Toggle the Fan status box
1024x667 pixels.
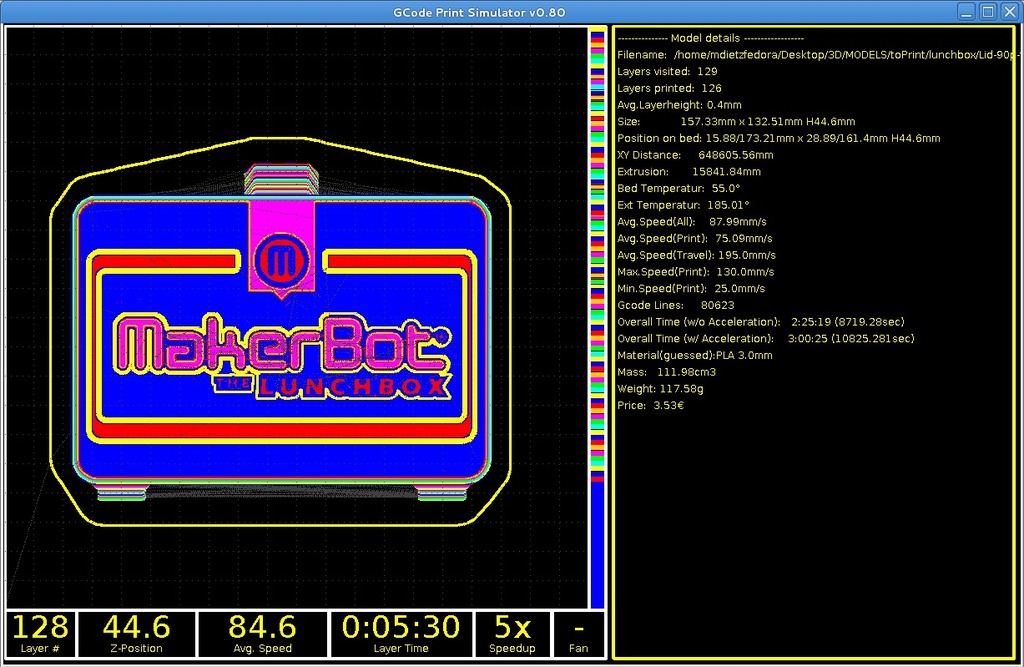578,634
